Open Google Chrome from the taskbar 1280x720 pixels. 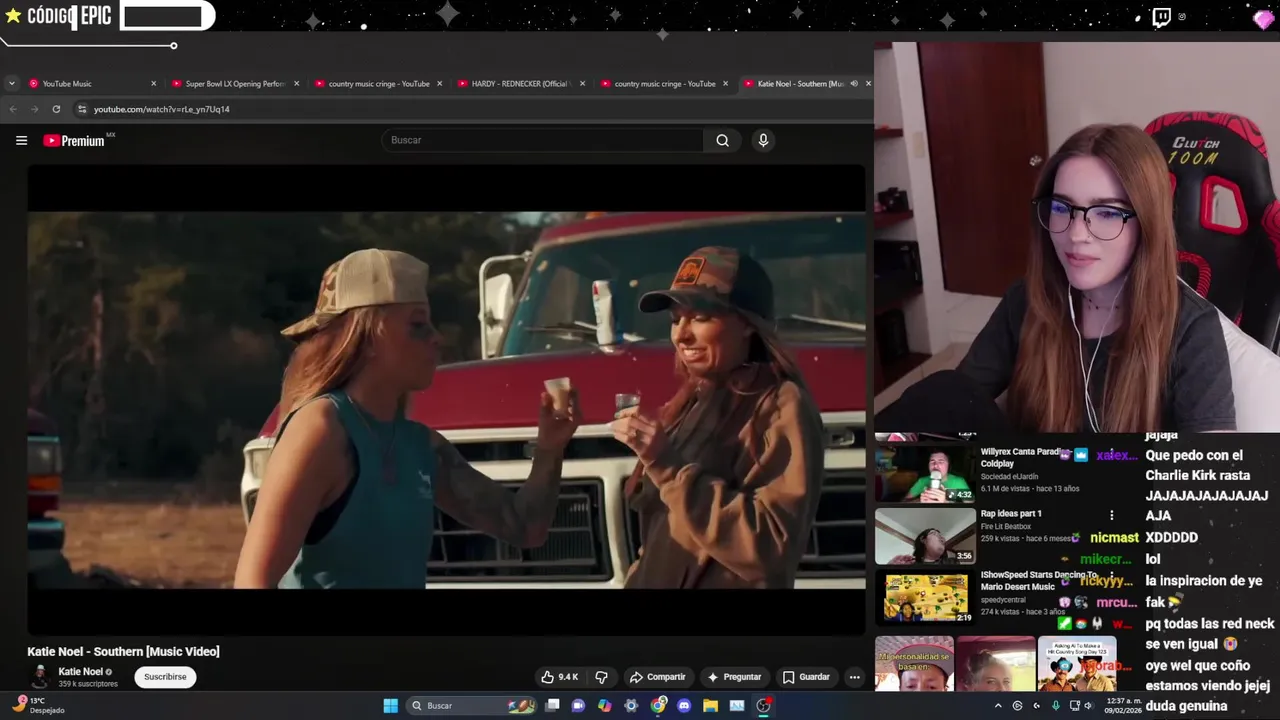click(x=658, y=705)
